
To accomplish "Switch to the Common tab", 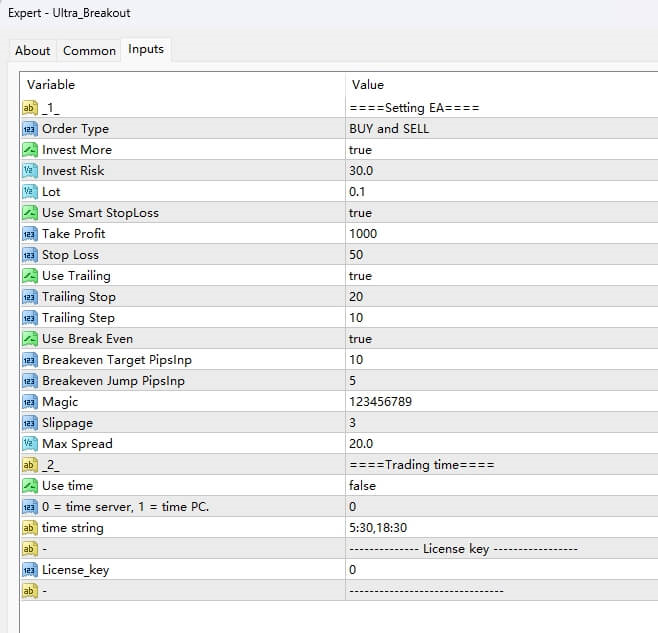I will coord(89,50).
